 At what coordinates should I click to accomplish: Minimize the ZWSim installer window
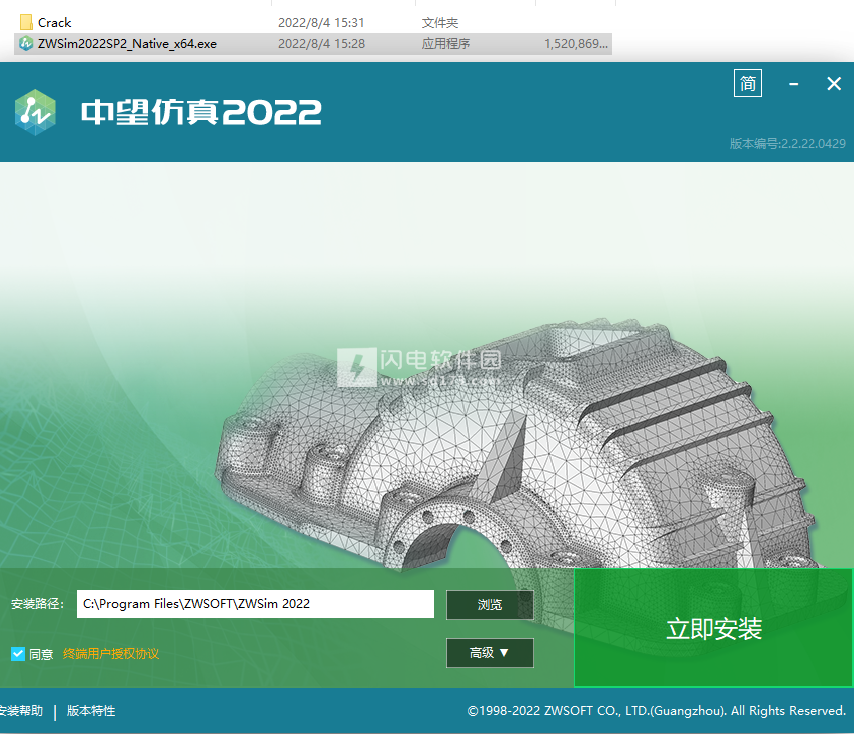point(794,84)
